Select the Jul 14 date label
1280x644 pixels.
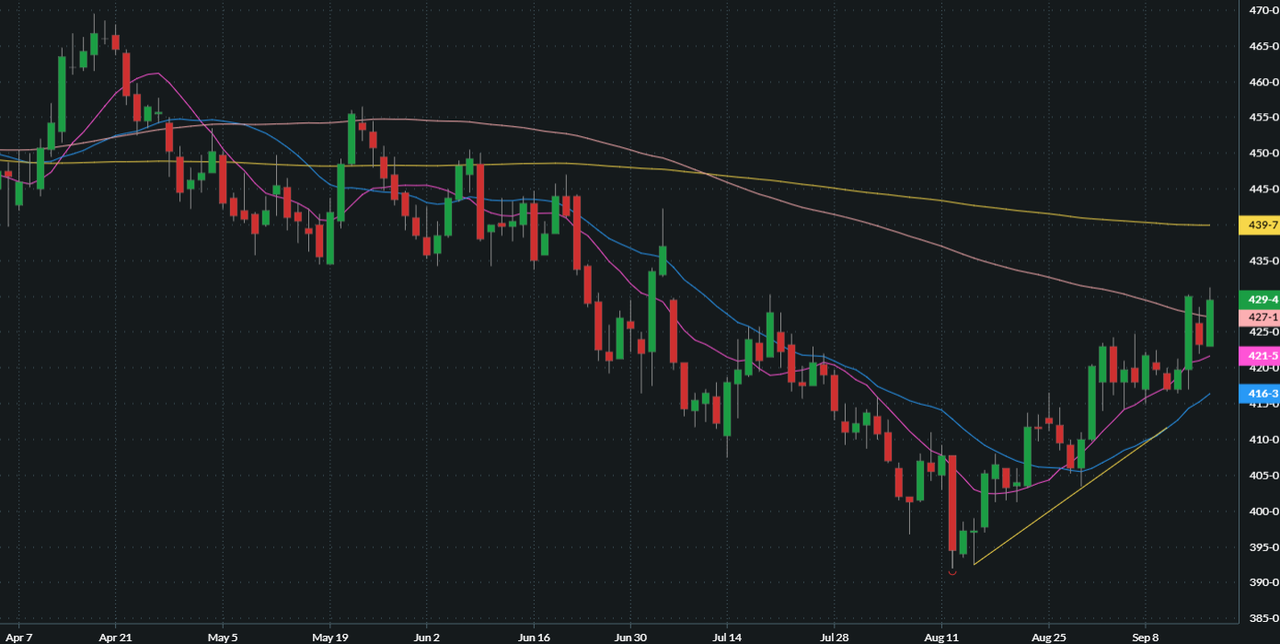(727, 636)
